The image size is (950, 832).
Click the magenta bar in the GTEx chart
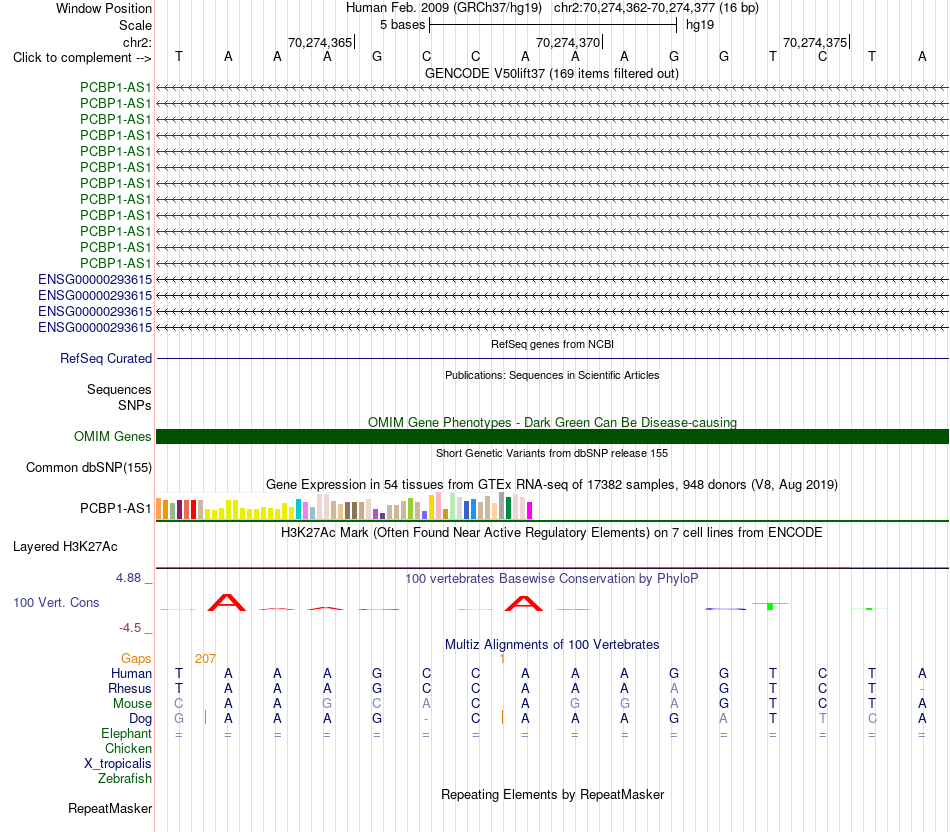pyautogui.click(x=530, y=510)
